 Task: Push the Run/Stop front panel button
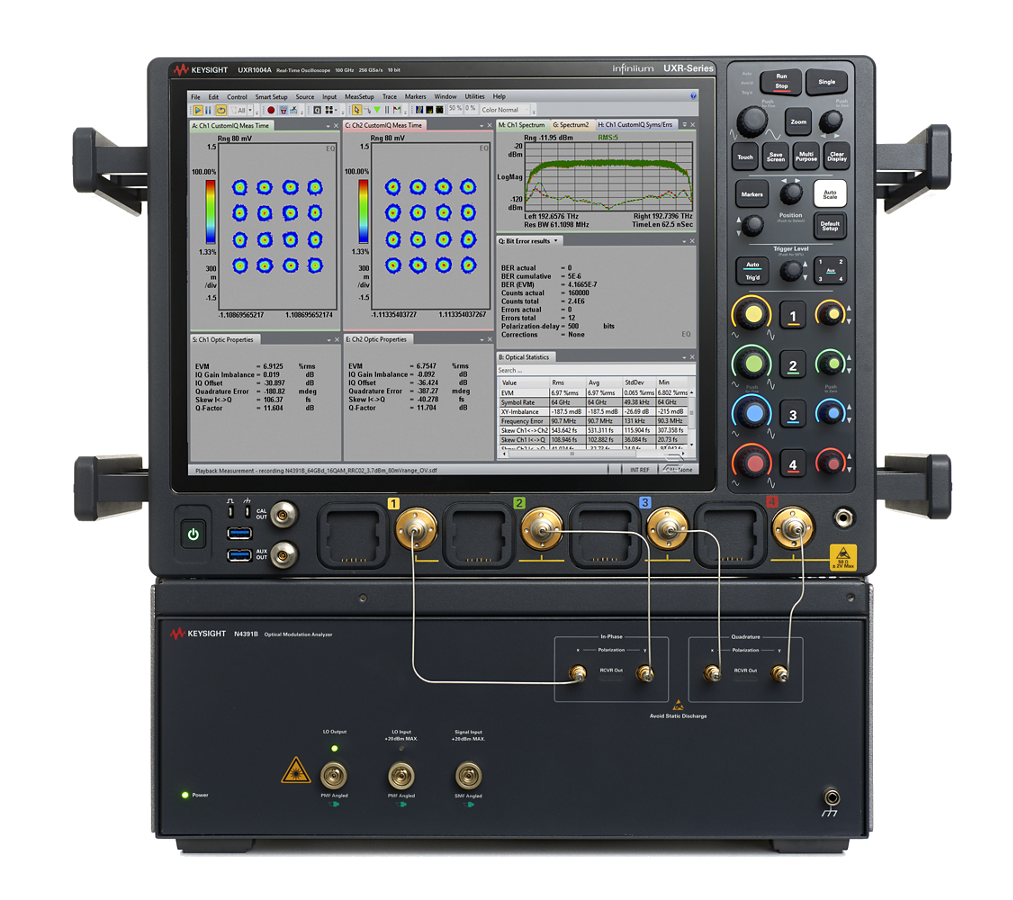(x=781, y=81)
